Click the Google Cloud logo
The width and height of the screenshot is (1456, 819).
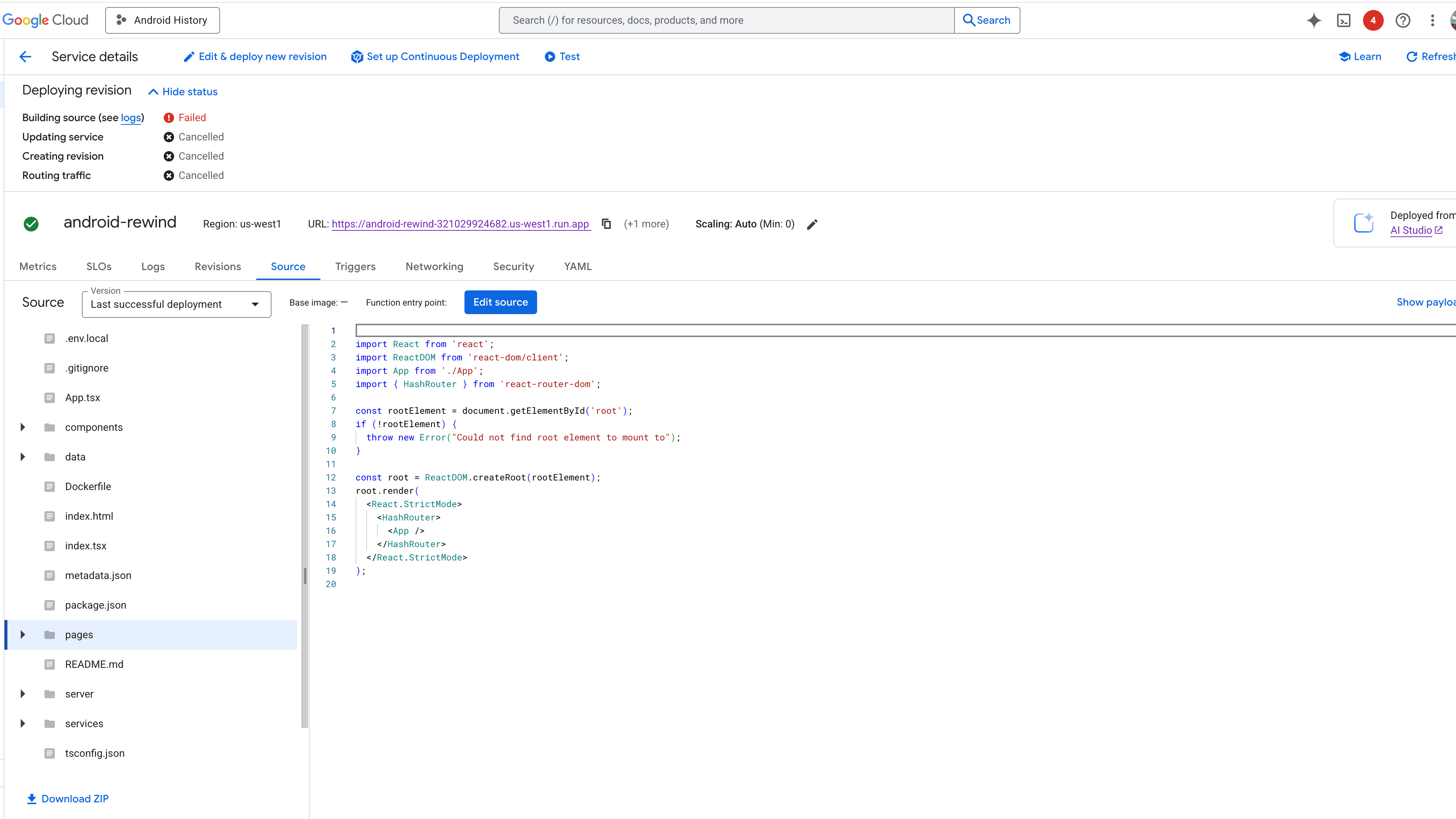[45, 20]
